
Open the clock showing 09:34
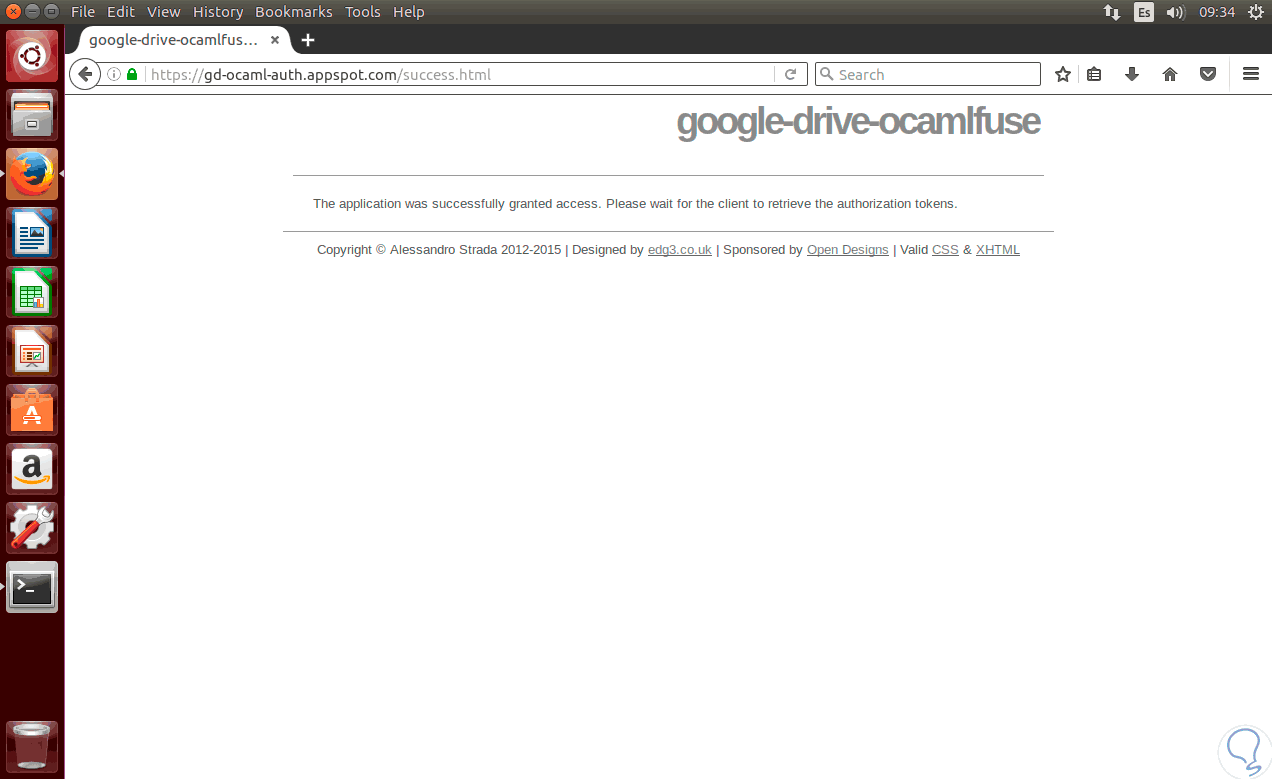click(x=1217, y=12)
